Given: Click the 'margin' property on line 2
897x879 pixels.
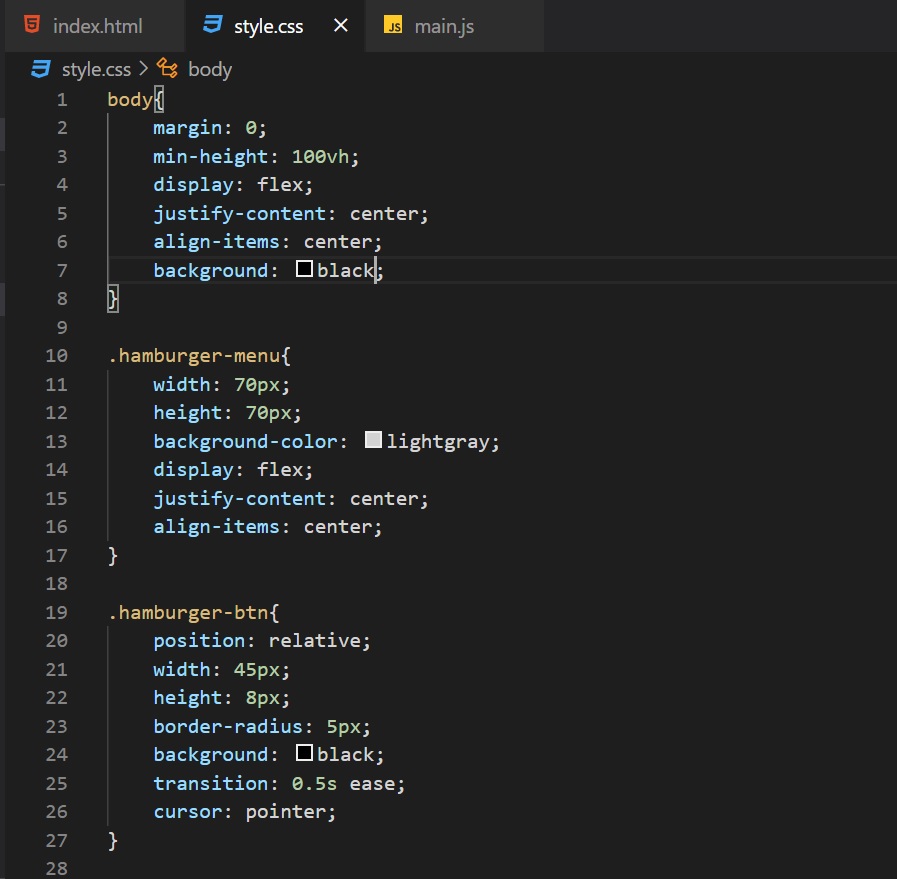Looking at the screenshot, I should click(187, 128).
